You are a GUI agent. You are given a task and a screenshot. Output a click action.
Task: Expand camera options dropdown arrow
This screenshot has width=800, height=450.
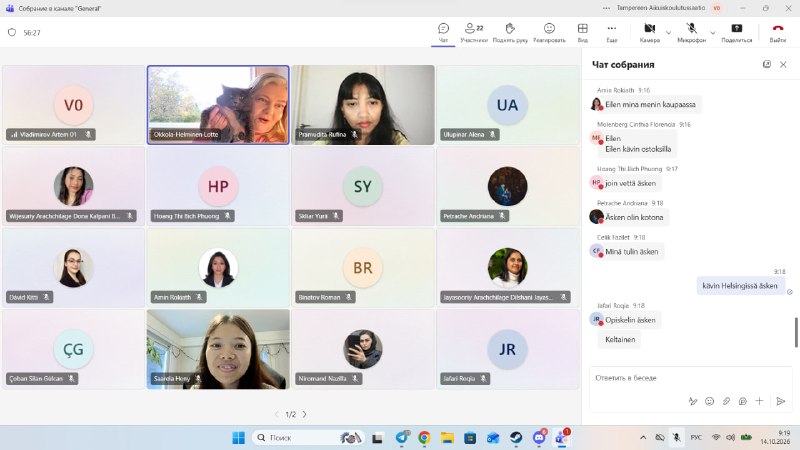[x=668, y=33]
